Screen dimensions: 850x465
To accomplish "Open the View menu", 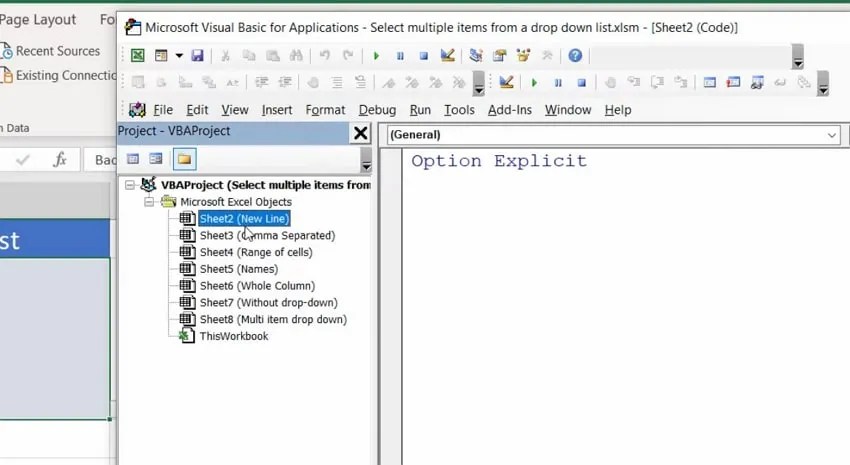I will click(235, 110).
